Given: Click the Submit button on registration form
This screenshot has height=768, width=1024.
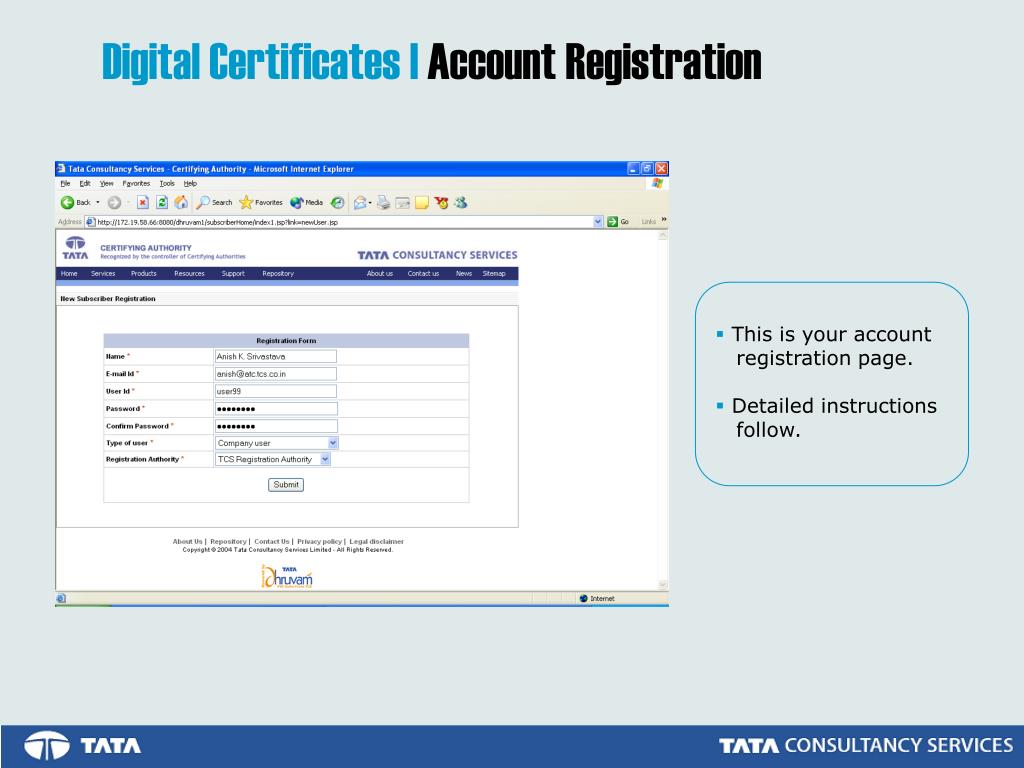Looking at the screenshot, I should click(286, 485).
